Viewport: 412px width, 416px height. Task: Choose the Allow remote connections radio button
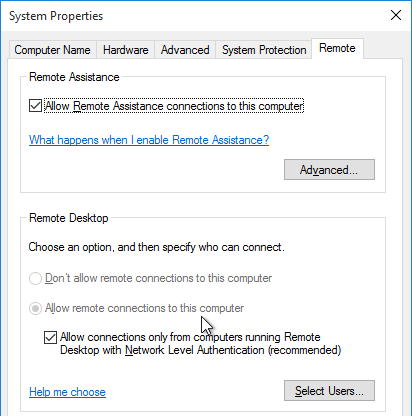pos(35,308)
